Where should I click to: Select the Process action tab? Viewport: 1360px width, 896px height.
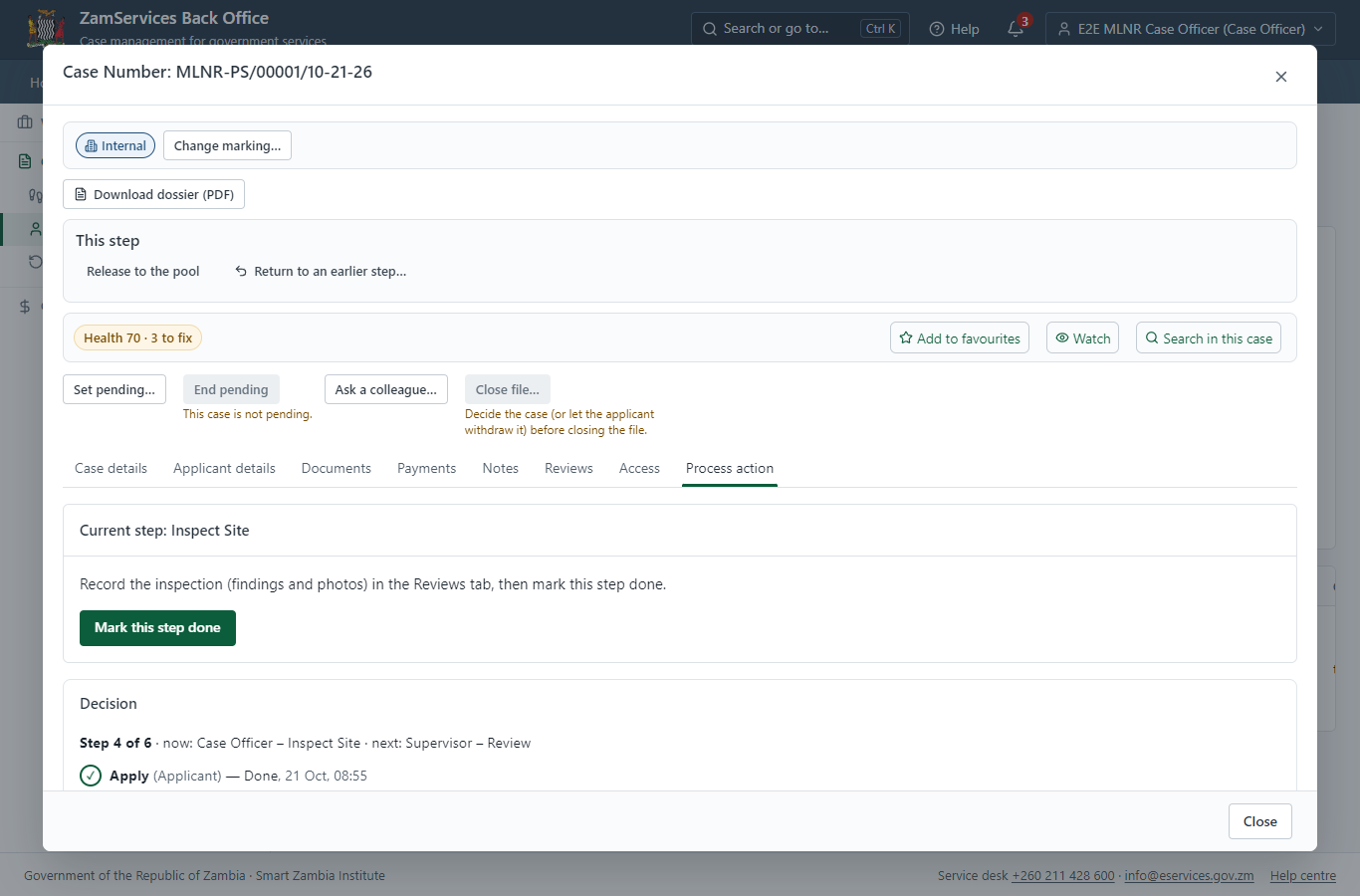[x=730, y=468]
